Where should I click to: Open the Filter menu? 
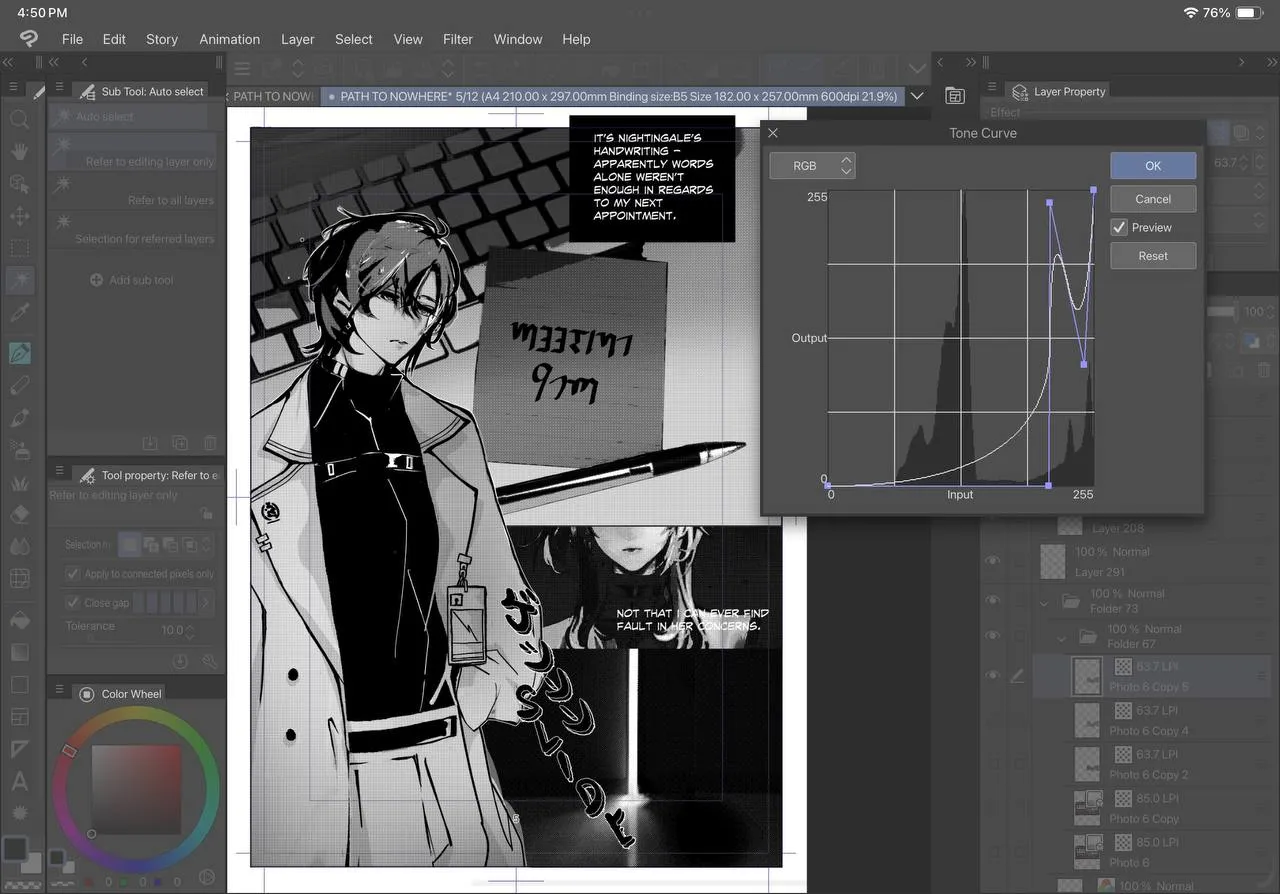pyautogui.click(x=458, y=39)
